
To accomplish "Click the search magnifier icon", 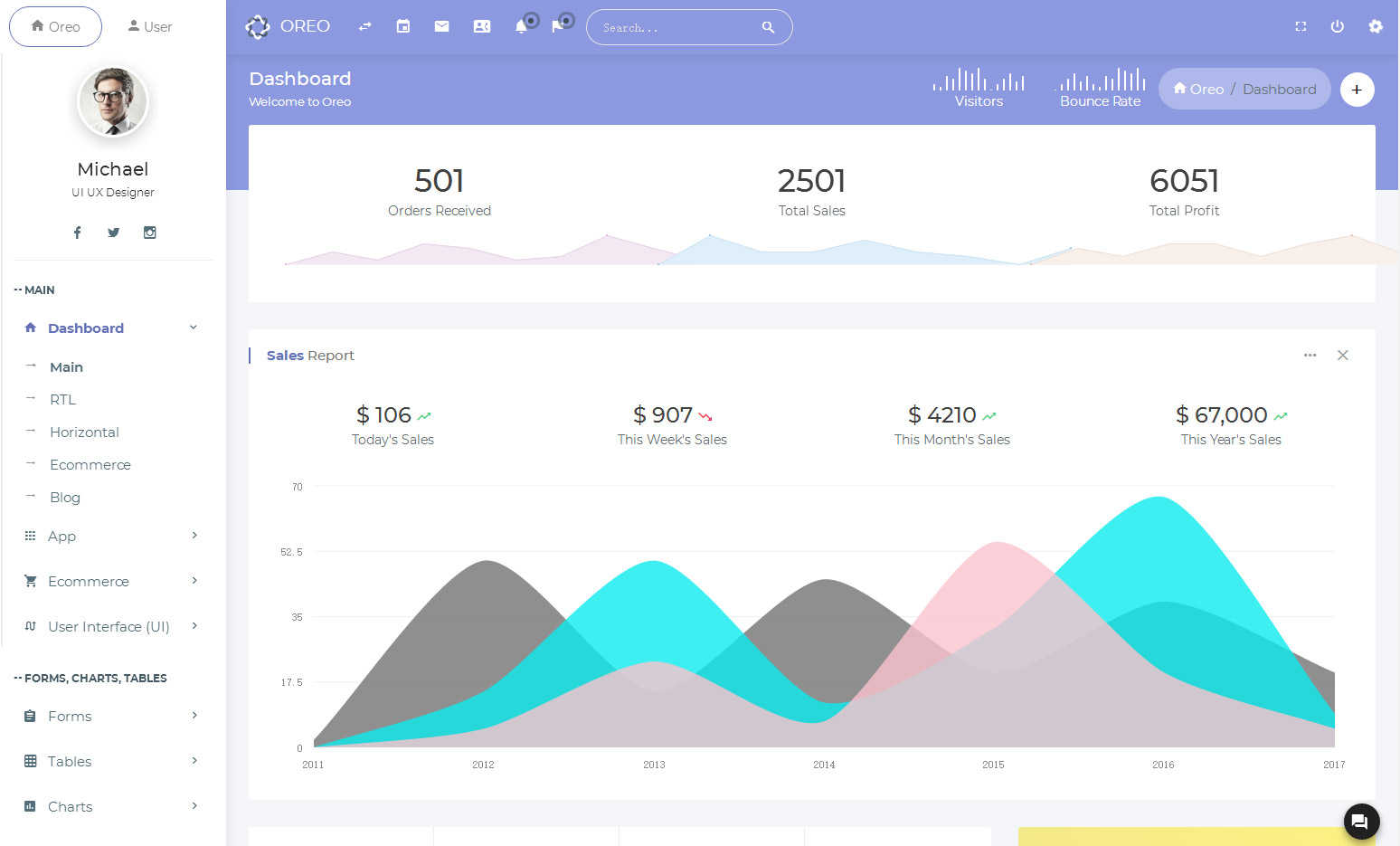I will 768,27.
